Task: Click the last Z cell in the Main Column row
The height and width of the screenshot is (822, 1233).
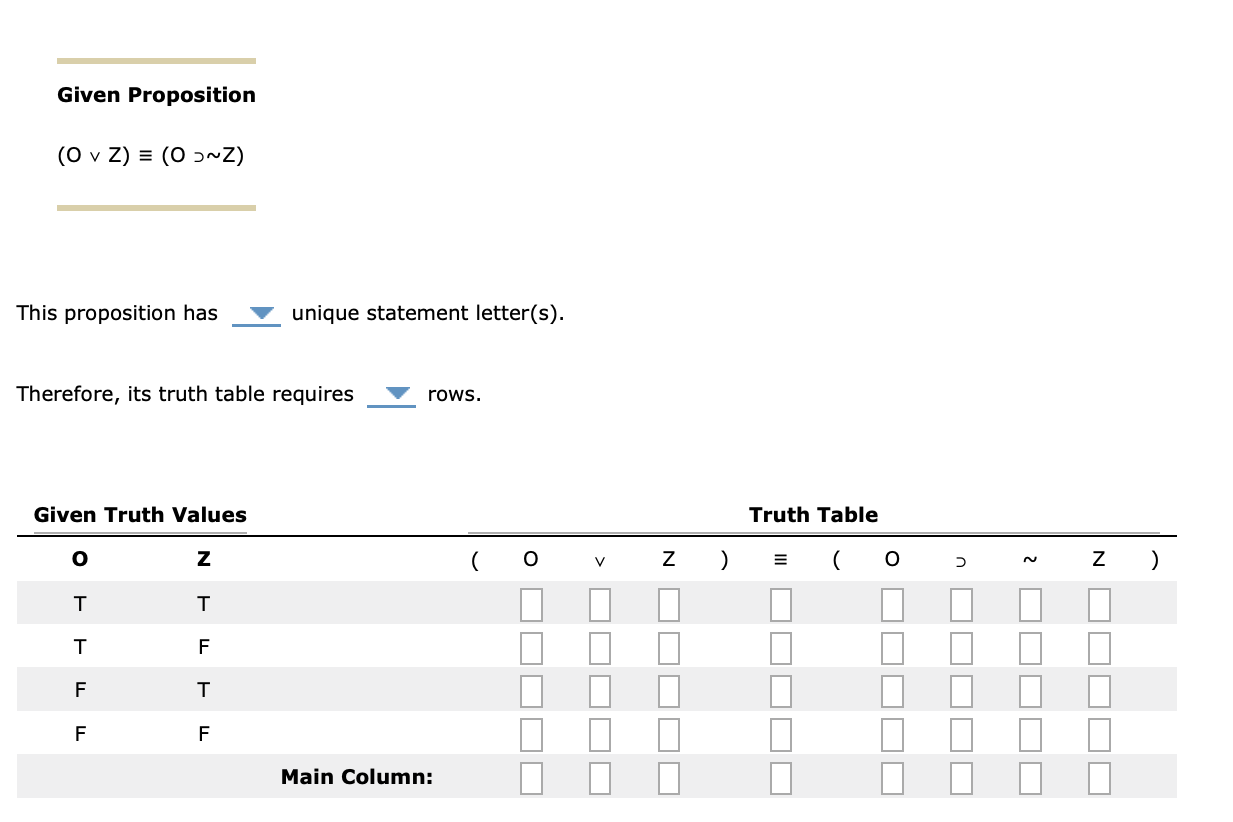Action: [x=1098, y=777]
